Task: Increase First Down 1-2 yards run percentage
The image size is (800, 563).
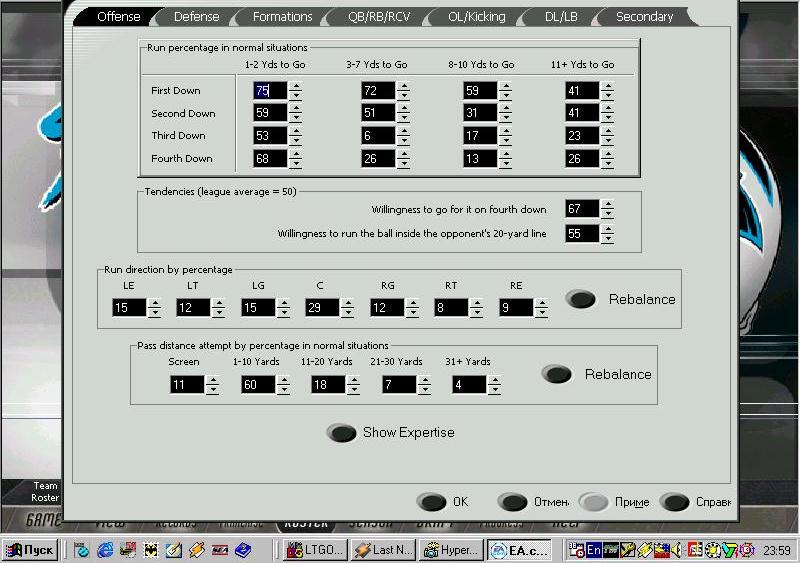Action: (296, 86)
